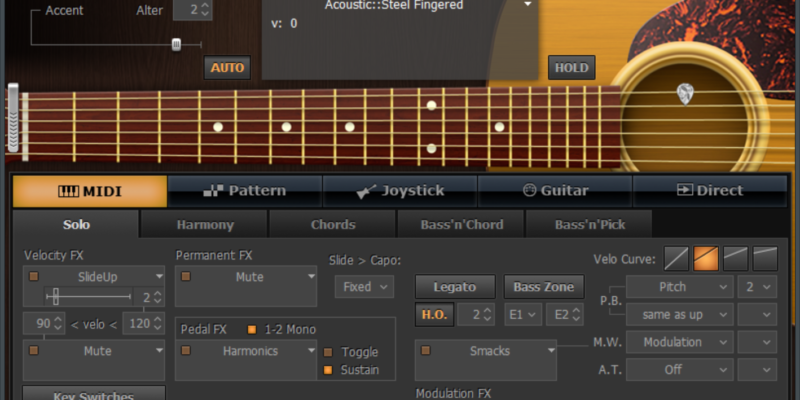Open the Slide > Capo Fixed dropdown
Viewport: 800px width, 400px height.
click(364, 287)
